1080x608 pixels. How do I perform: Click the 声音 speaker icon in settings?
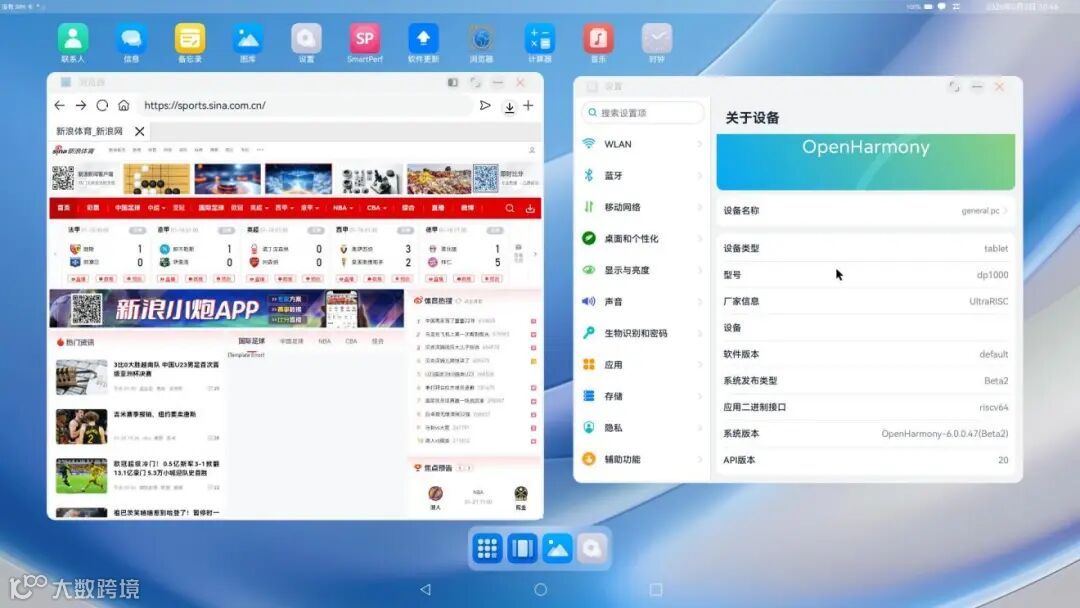(589, 301)
